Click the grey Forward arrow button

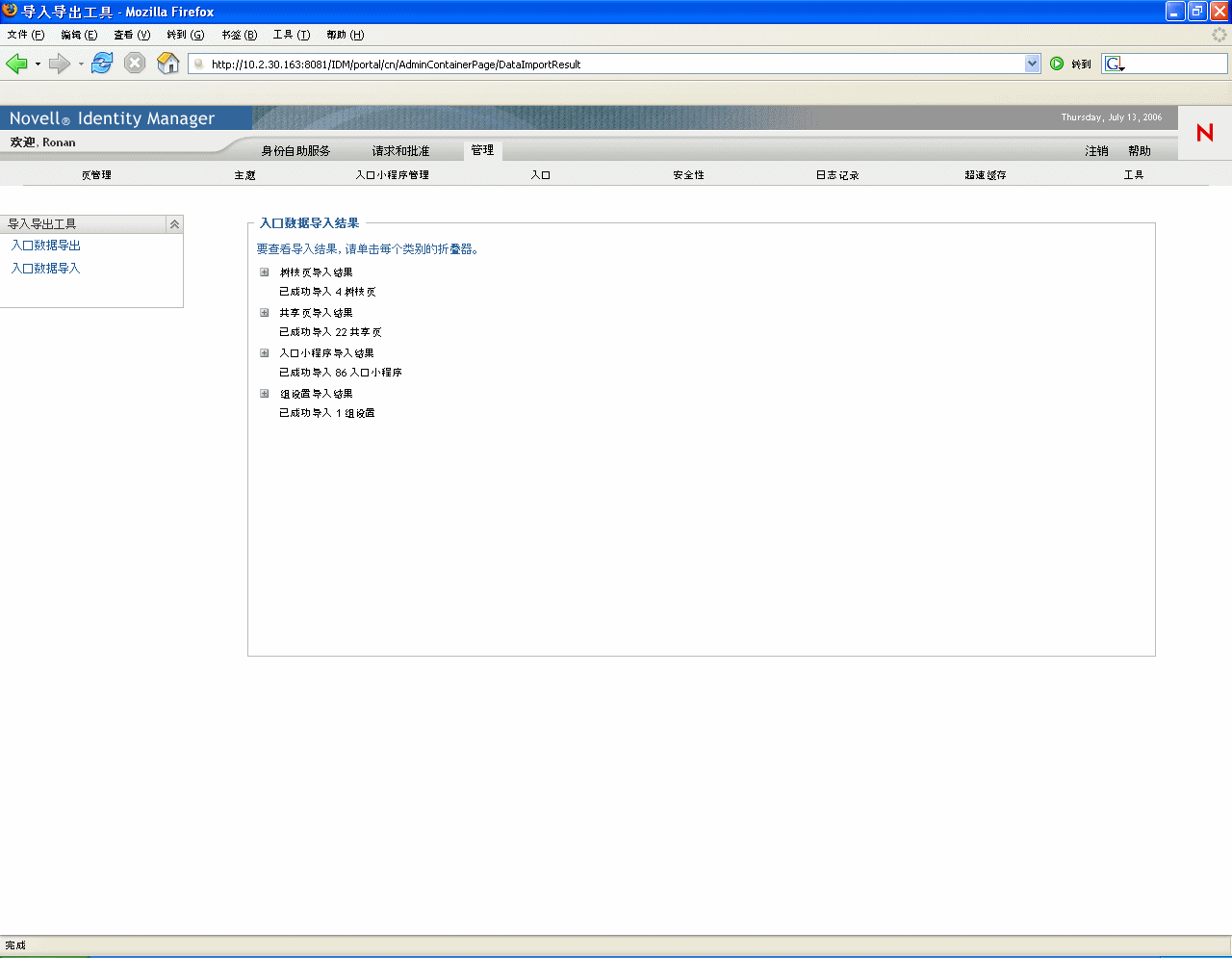(x=60, y=64)
